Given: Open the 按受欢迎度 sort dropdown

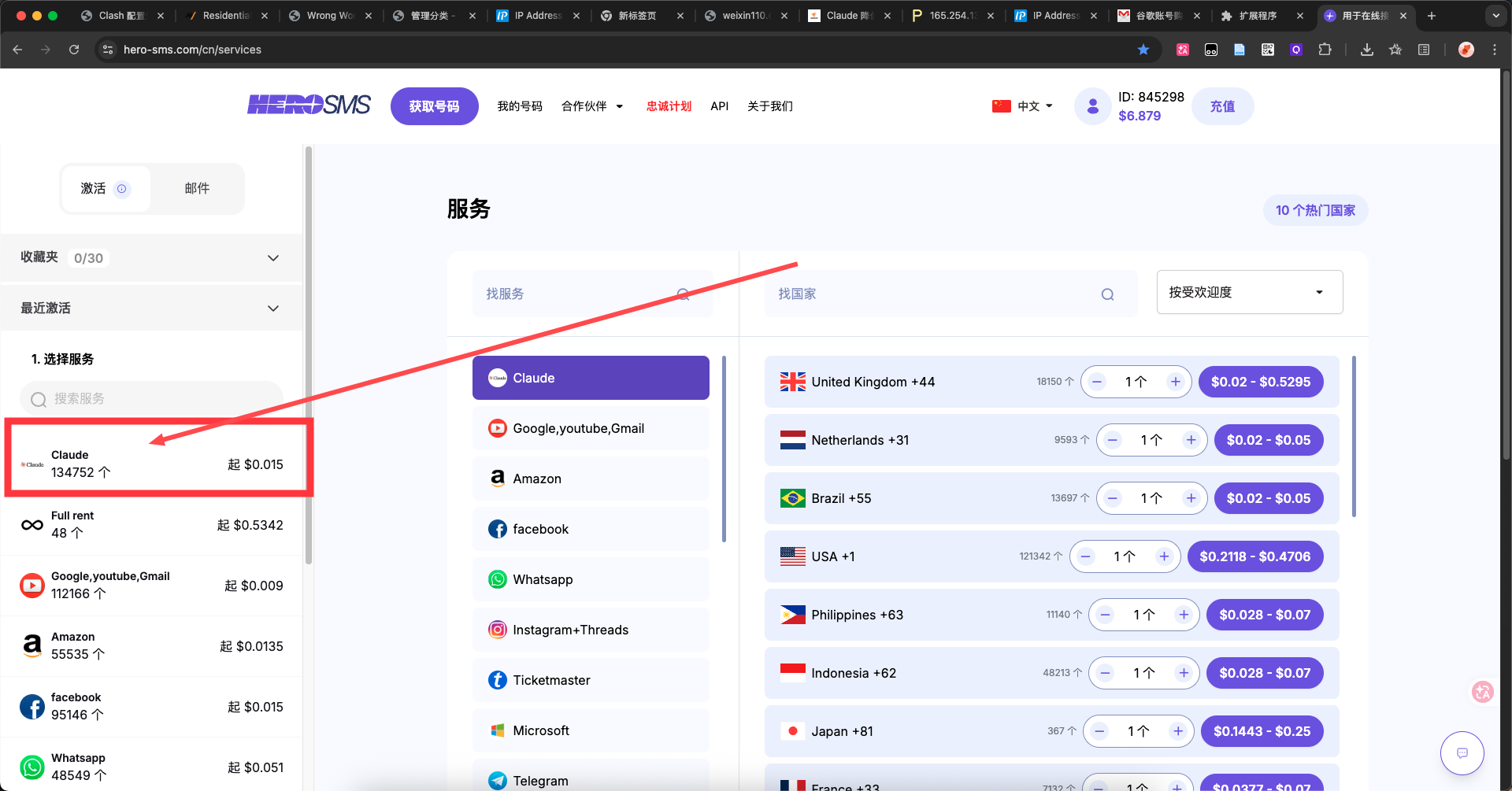Looking at the screenshot, I should point(1250,293).
